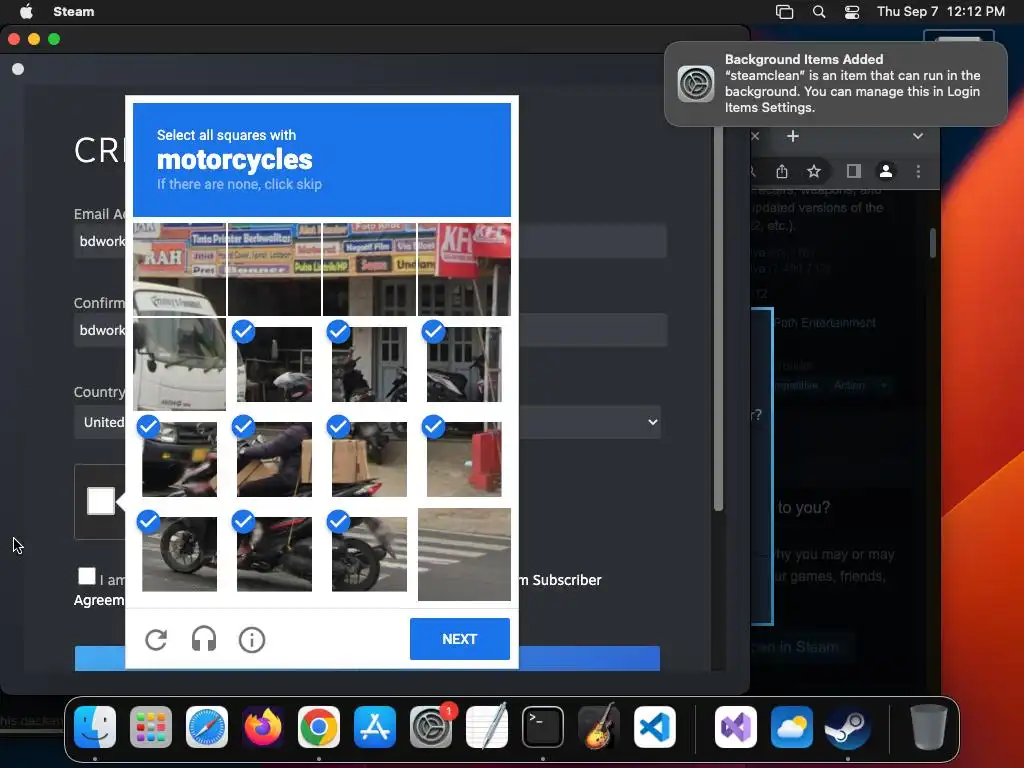Launch Firefox from the dock
Screen dimensions: 1024x768
pyautogui.click(x=263, y=727)
